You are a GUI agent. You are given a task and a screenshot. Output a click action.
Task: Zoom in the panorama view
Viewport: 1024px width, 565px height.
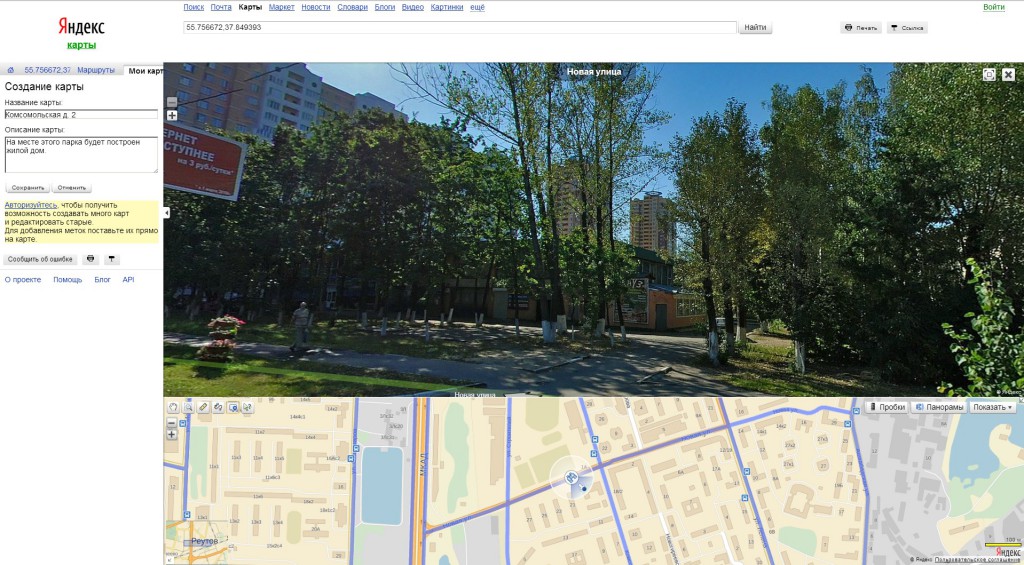[172, 116]
